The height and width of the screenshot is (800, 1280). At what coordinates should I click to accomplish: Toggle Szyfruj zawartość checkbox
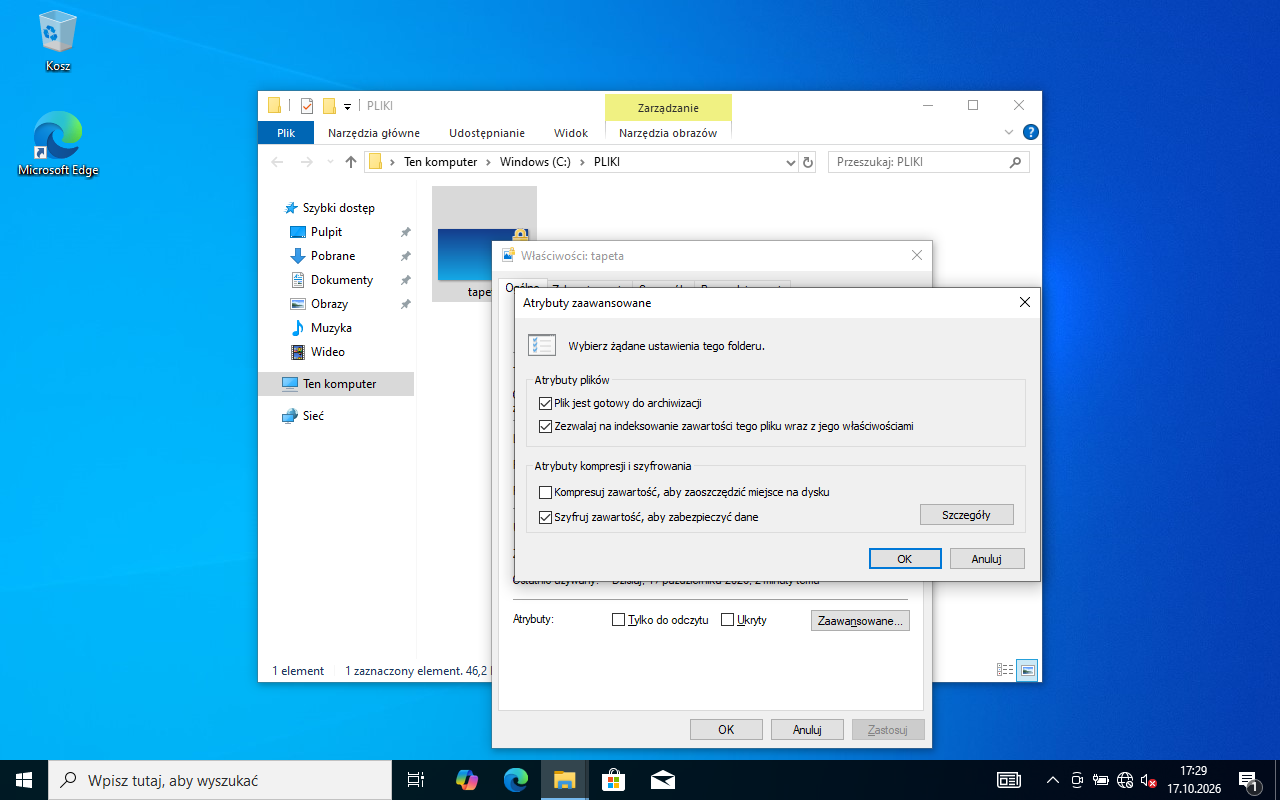tap(545, 518)
